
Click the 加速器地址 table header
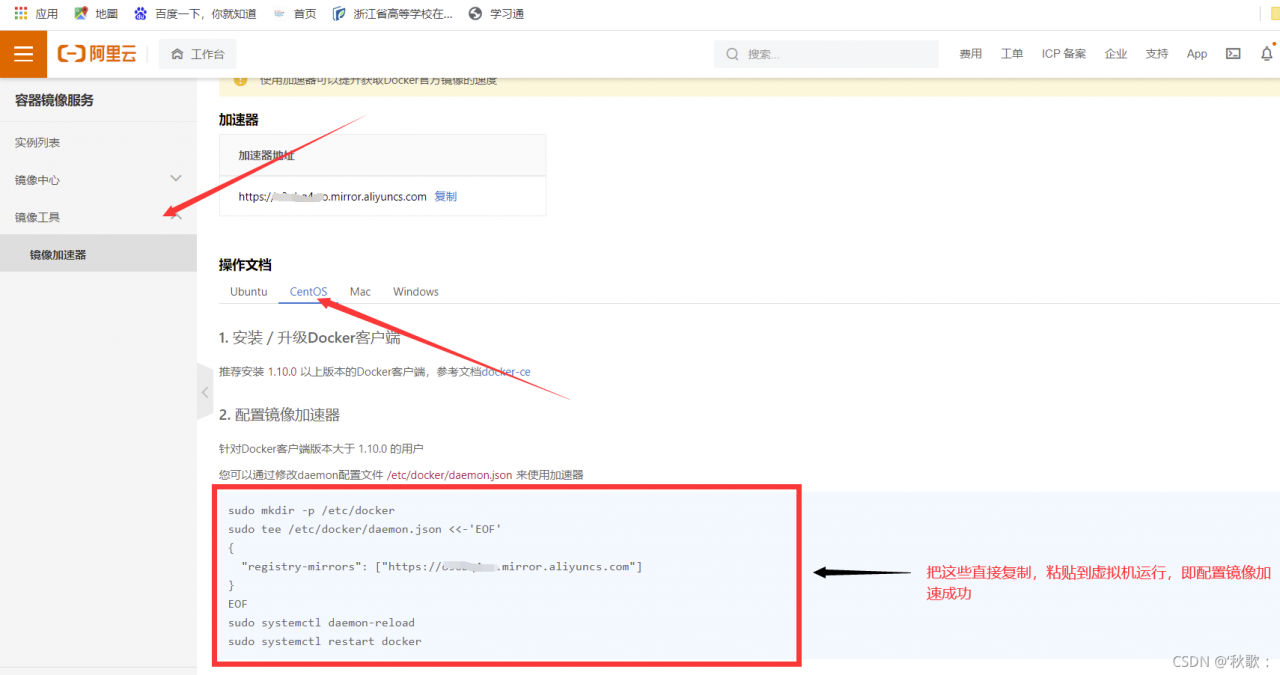pyautogui.click(x=266, y=156)
